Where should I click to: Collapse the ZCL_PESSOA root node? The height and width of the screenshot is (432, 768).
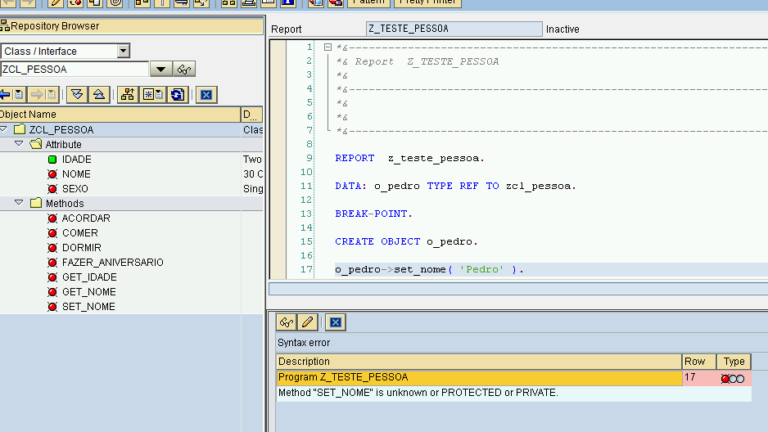(x=4, y=130)
